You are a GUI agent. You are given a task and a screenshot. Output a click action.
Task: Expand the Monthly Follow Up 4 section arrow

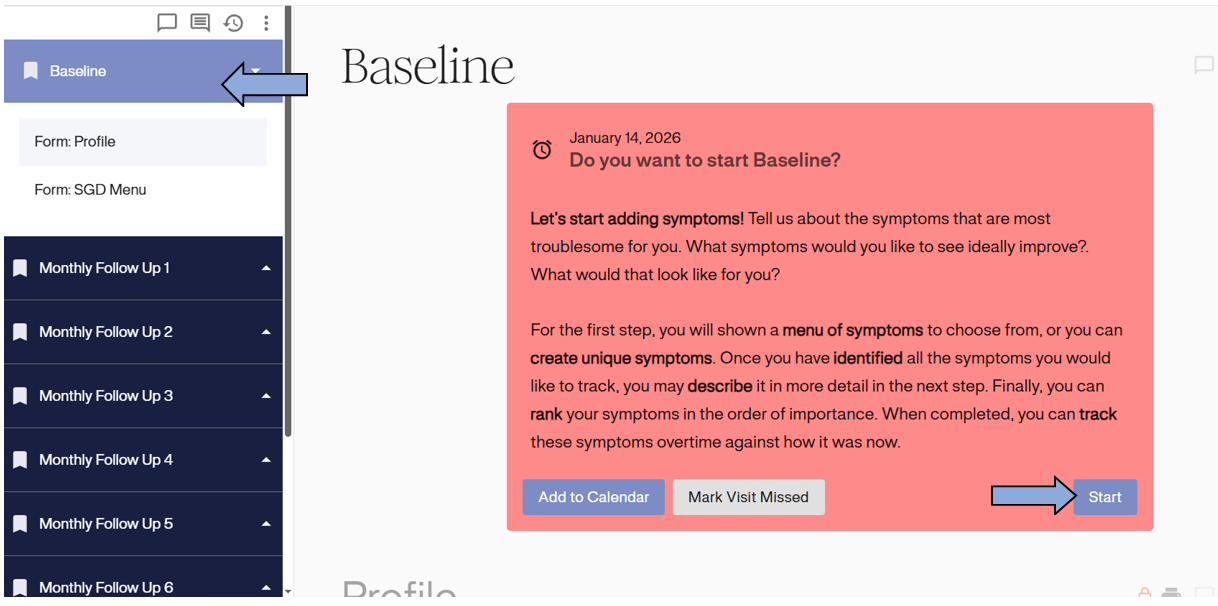[266, 460]
